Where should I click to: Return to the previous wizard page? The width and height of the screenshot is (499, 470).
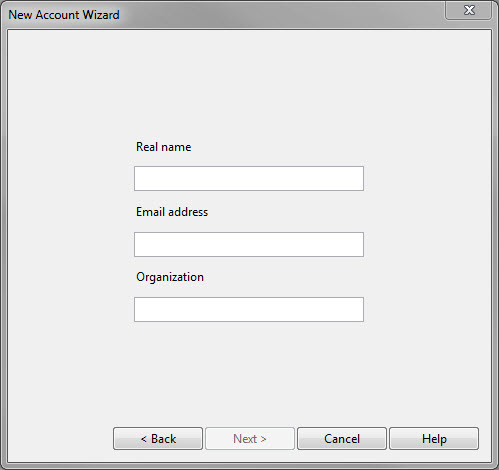[x=158, y=439]
